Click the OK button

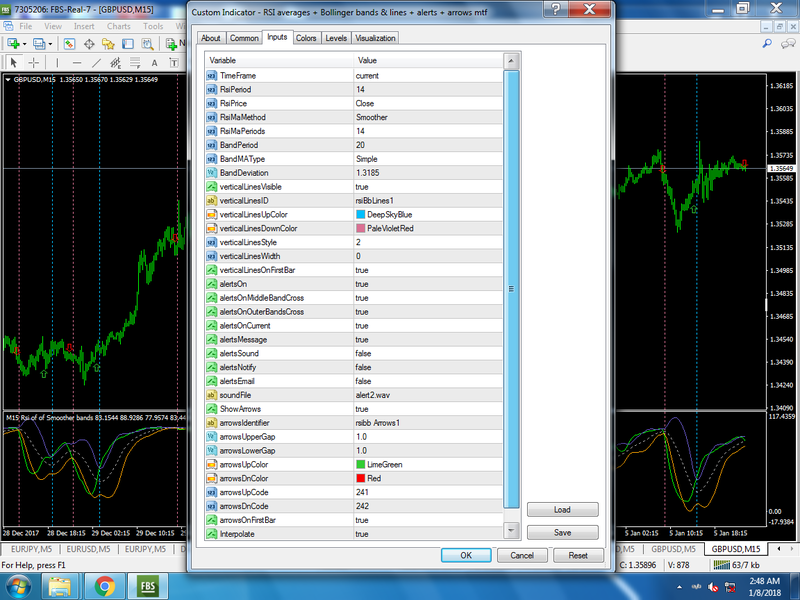[466, 555]
